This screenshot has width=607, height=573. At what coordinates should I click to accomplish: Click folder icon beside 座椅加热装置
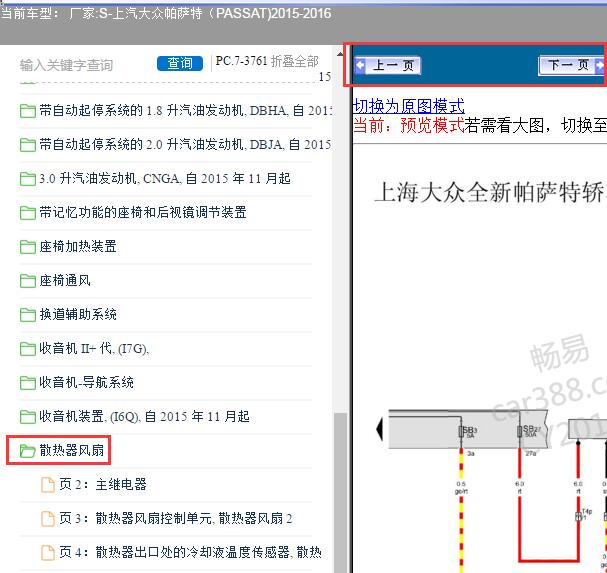point(27,247)
